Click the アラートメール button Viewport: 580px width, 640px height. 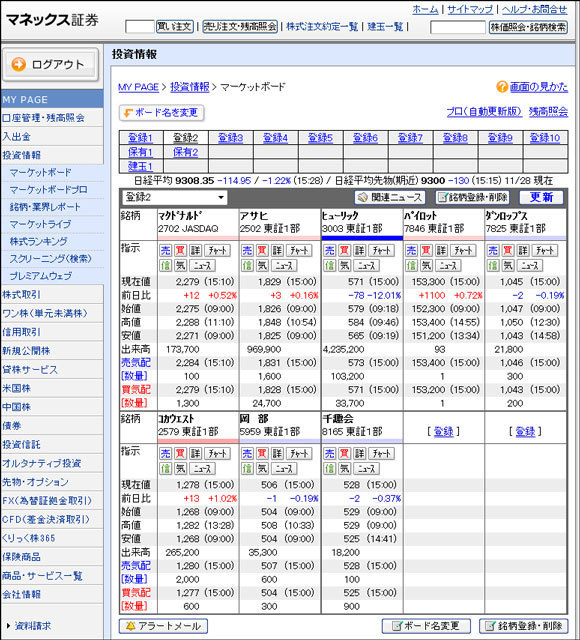coord(163,626)
